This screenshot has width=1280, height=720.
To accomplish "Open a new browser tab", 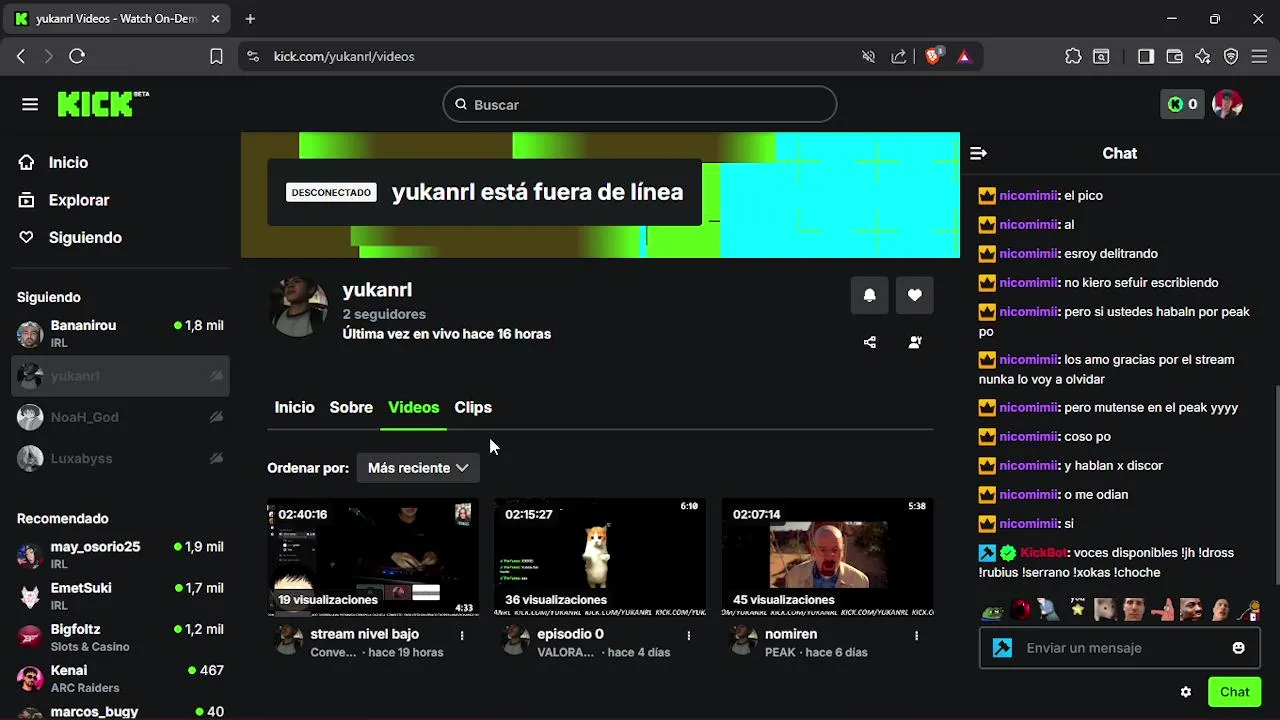I will [250, 18].
